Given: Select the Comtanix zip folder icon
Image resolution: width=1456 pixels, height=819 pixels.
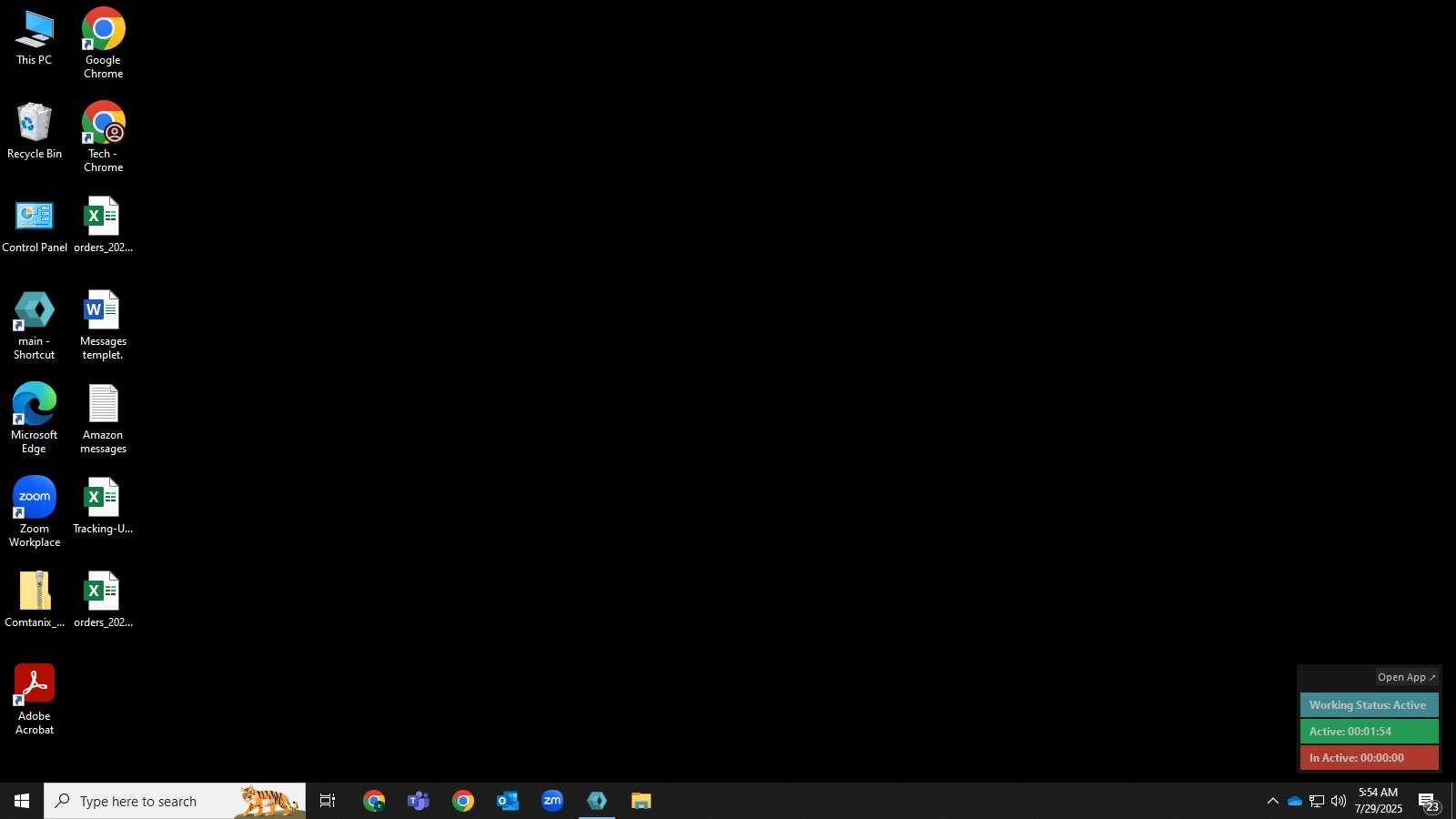Looking at the screenshot, I should click(x=35, y=601).
